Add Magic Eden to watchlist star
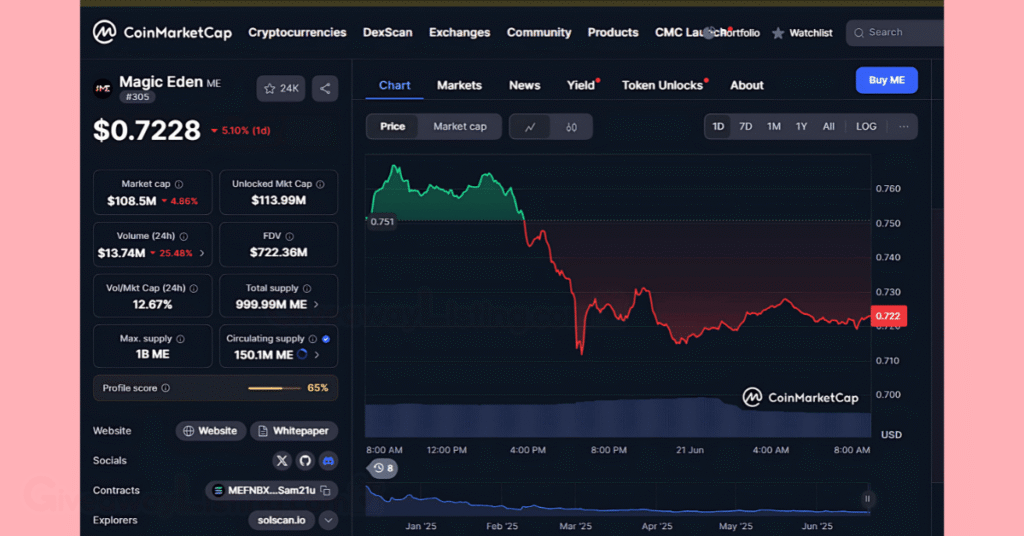This screenshot has height=536, width=1024. tap(270, 88)
